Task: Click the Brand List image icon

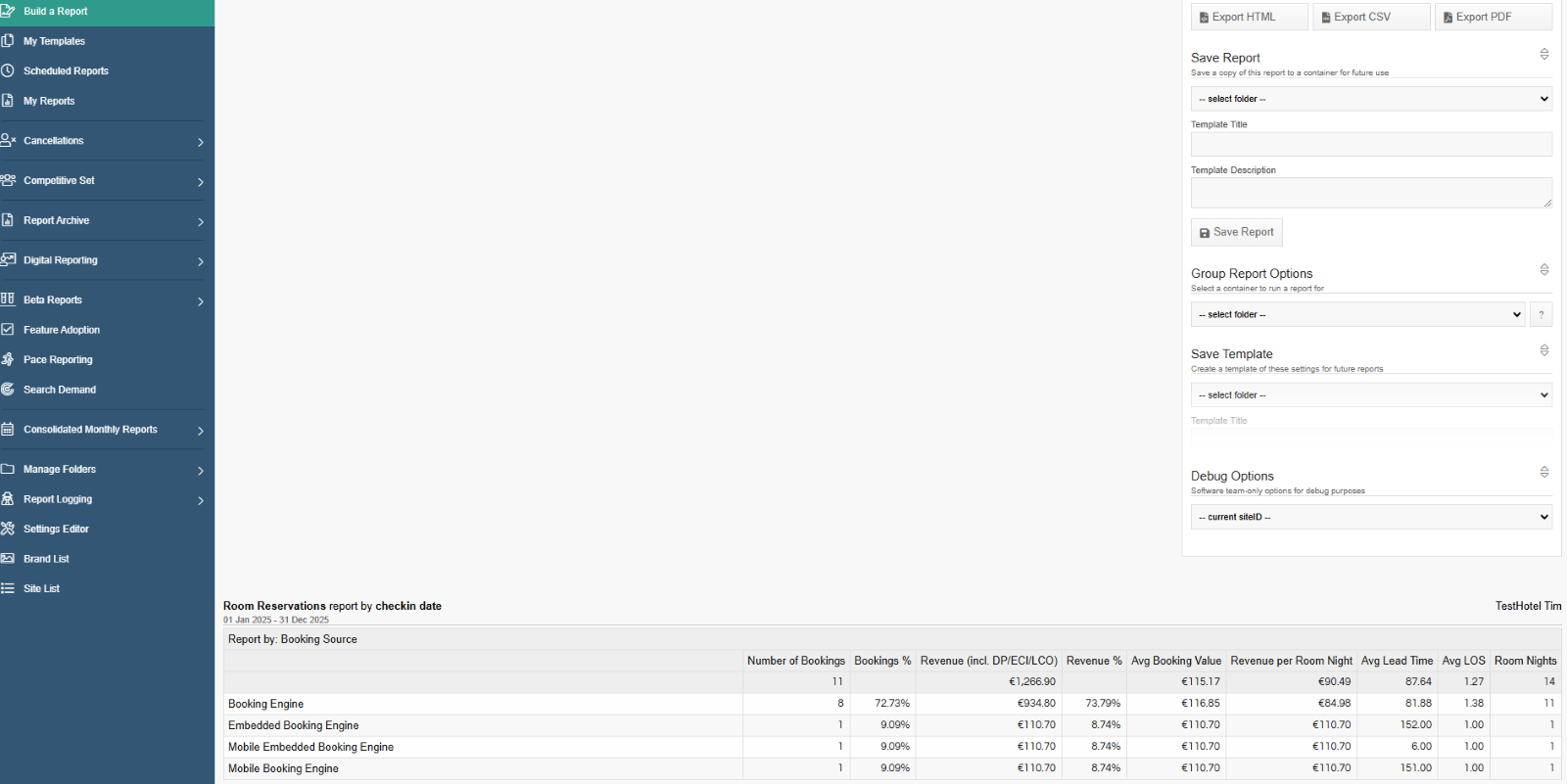Action: [x=7, y=559]
